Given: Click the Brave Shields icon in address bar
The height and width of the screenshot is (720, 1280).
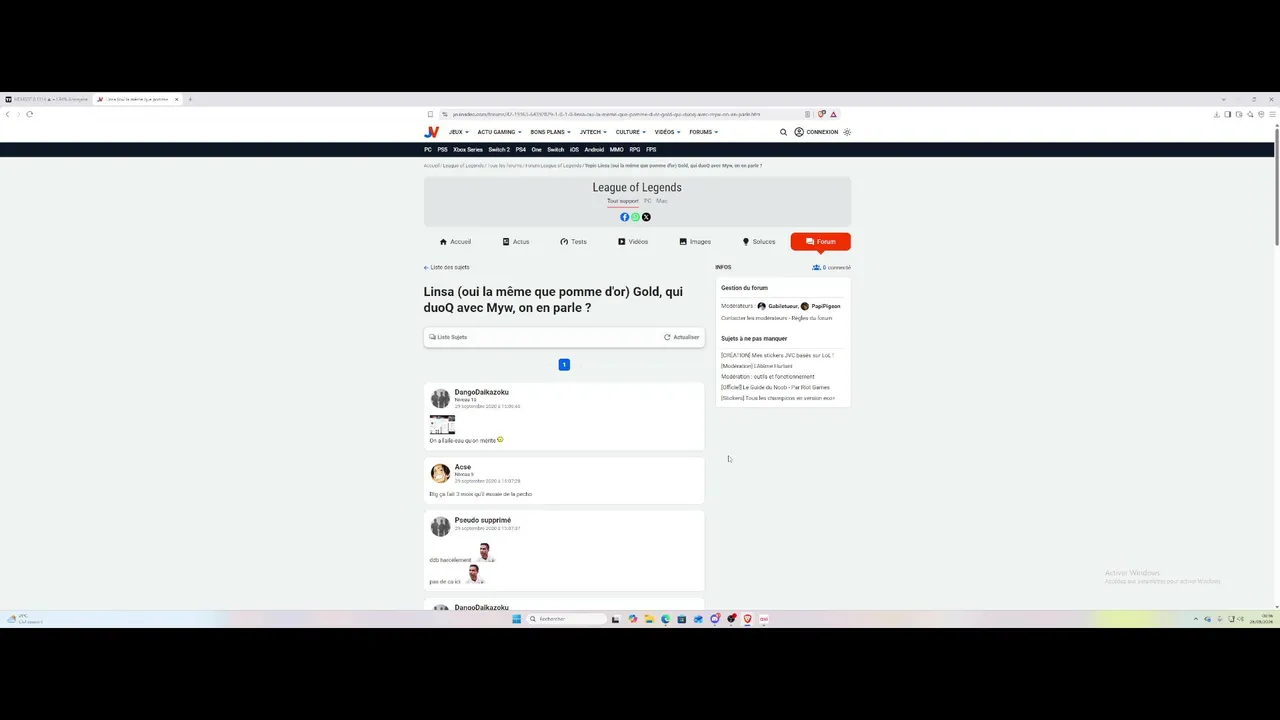Looking at the screenshot, I should tap(822, 114).
